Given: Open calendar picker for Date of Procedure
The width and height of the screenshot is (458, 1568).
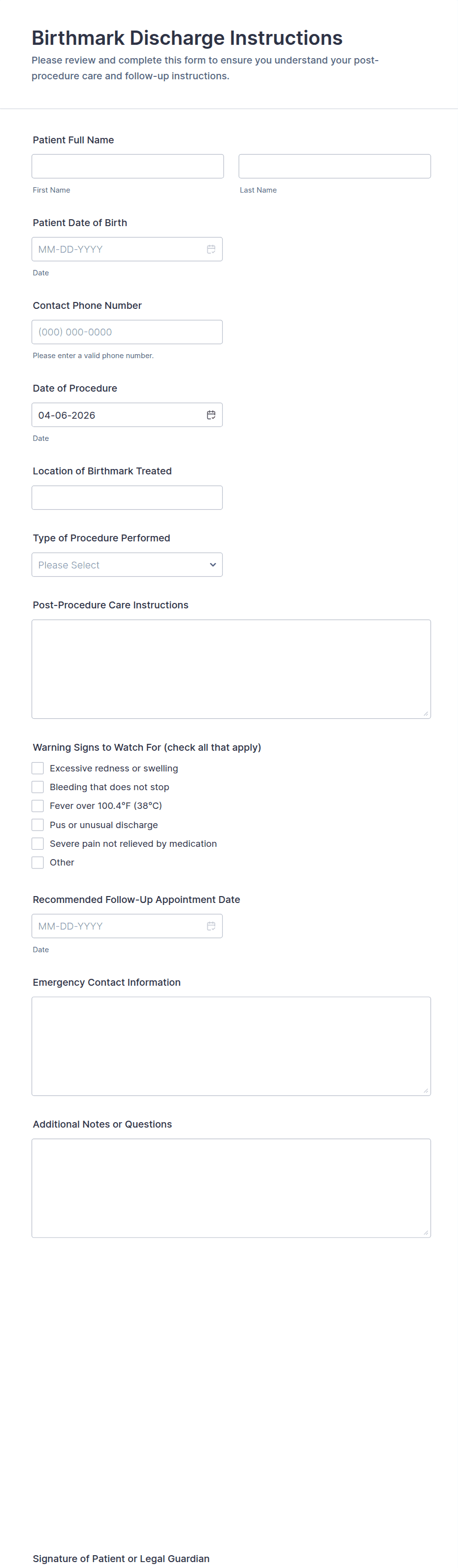Looking at the screenshot, I should coord(211,415).
